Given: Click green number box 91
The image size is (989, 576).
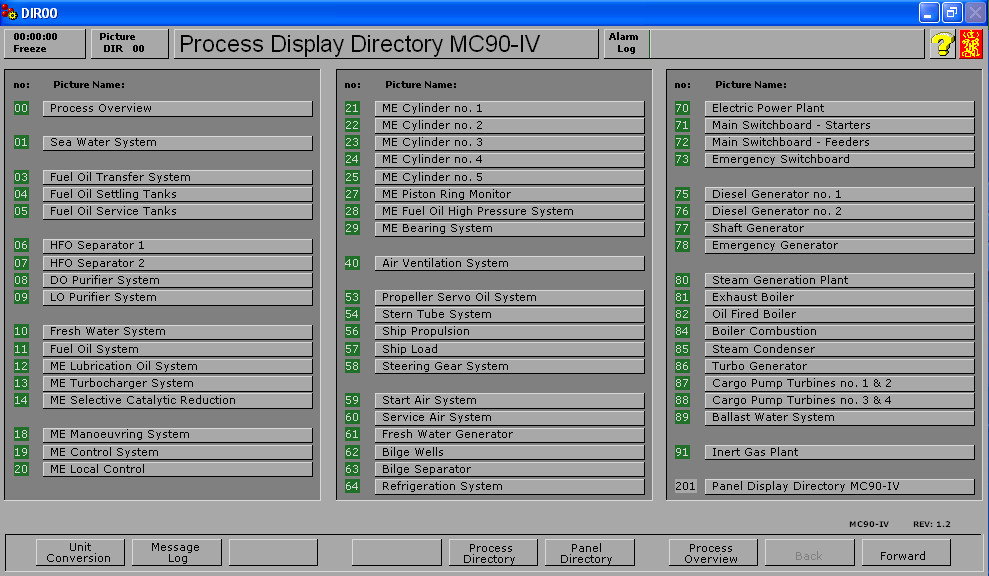Looking at the screenshot, I should (682, 453).
